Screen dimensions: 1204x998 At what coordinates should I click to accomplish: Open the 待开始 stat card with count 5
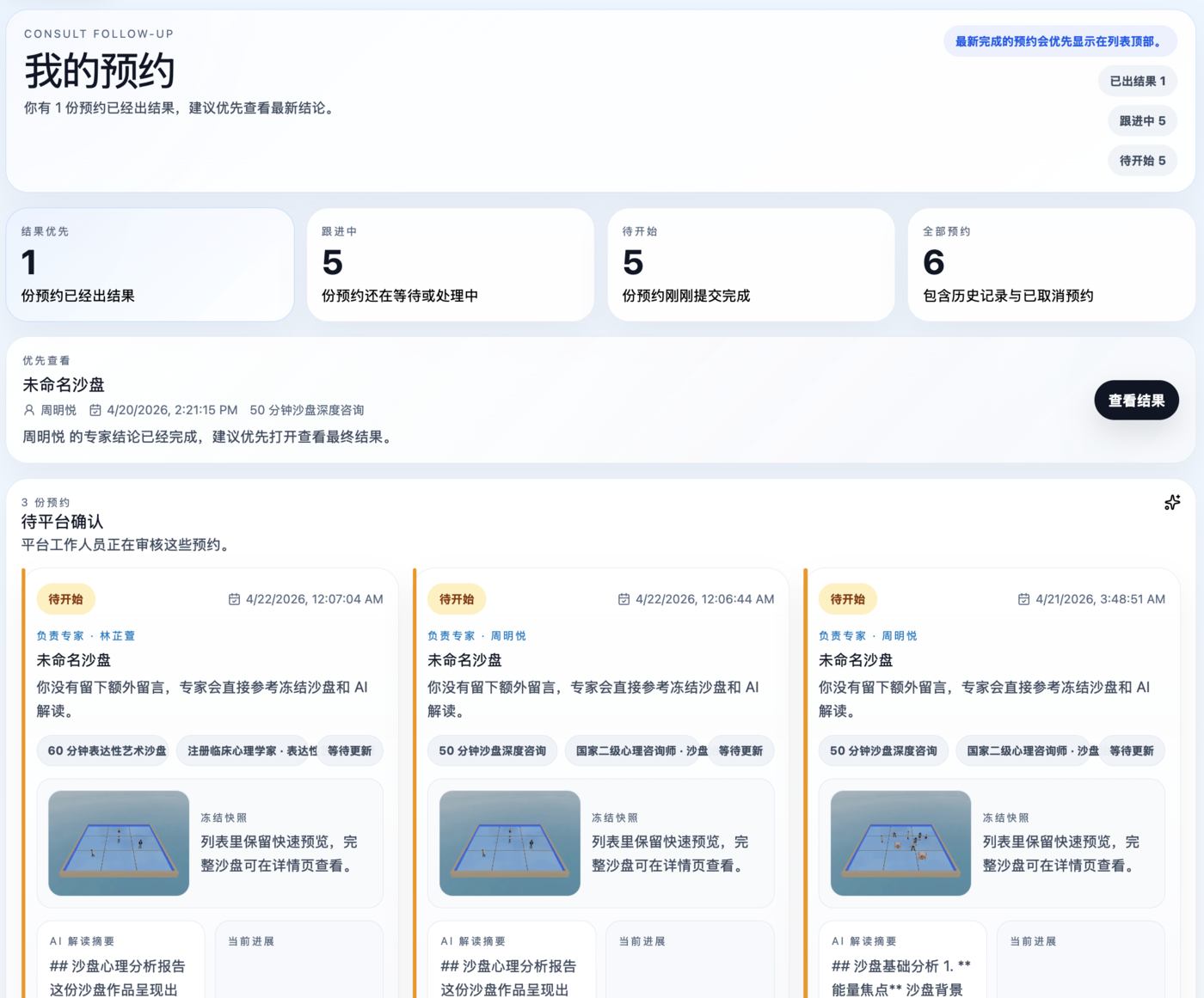751,265
